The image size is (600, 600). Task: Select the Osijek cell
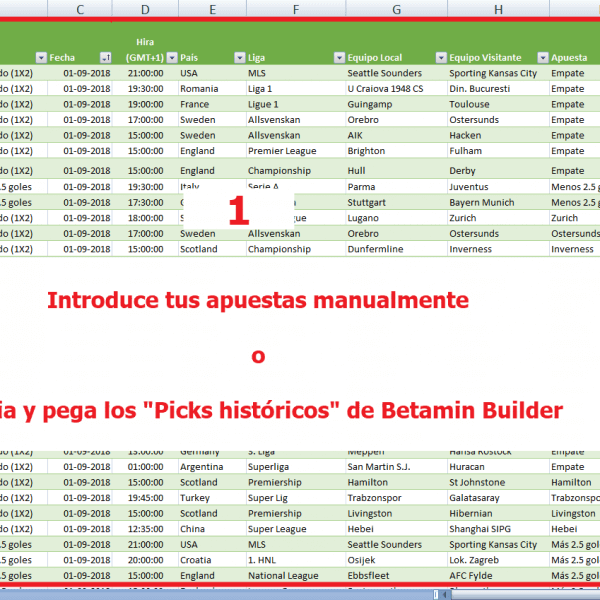point(396,560)
